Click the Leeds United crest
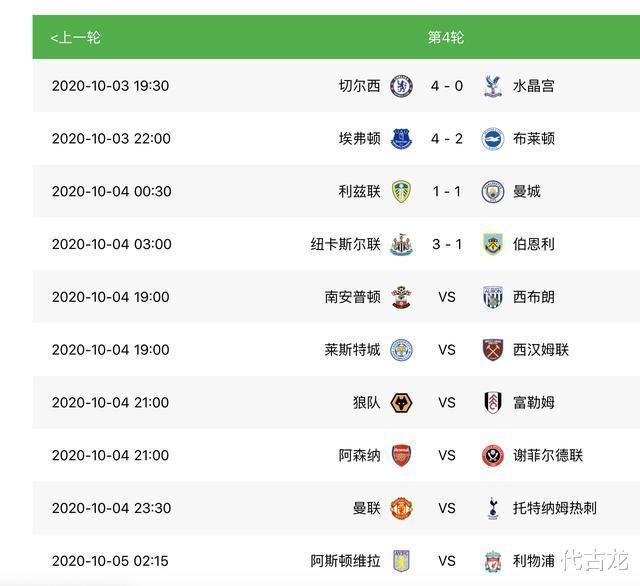 [401, 191]
